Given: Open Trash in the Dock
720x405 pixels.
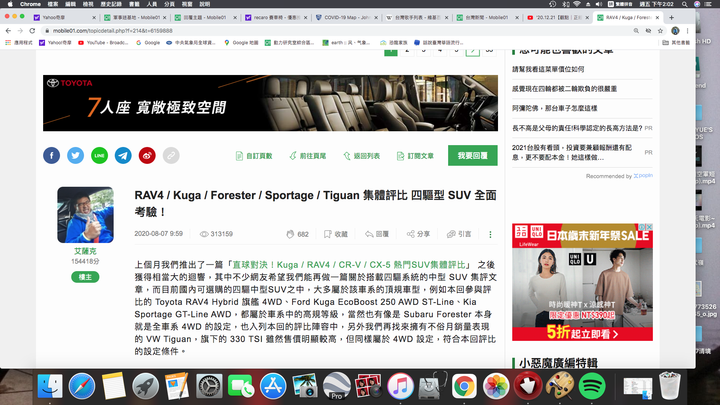Looking at the screenshot, I should pos(669,386).
